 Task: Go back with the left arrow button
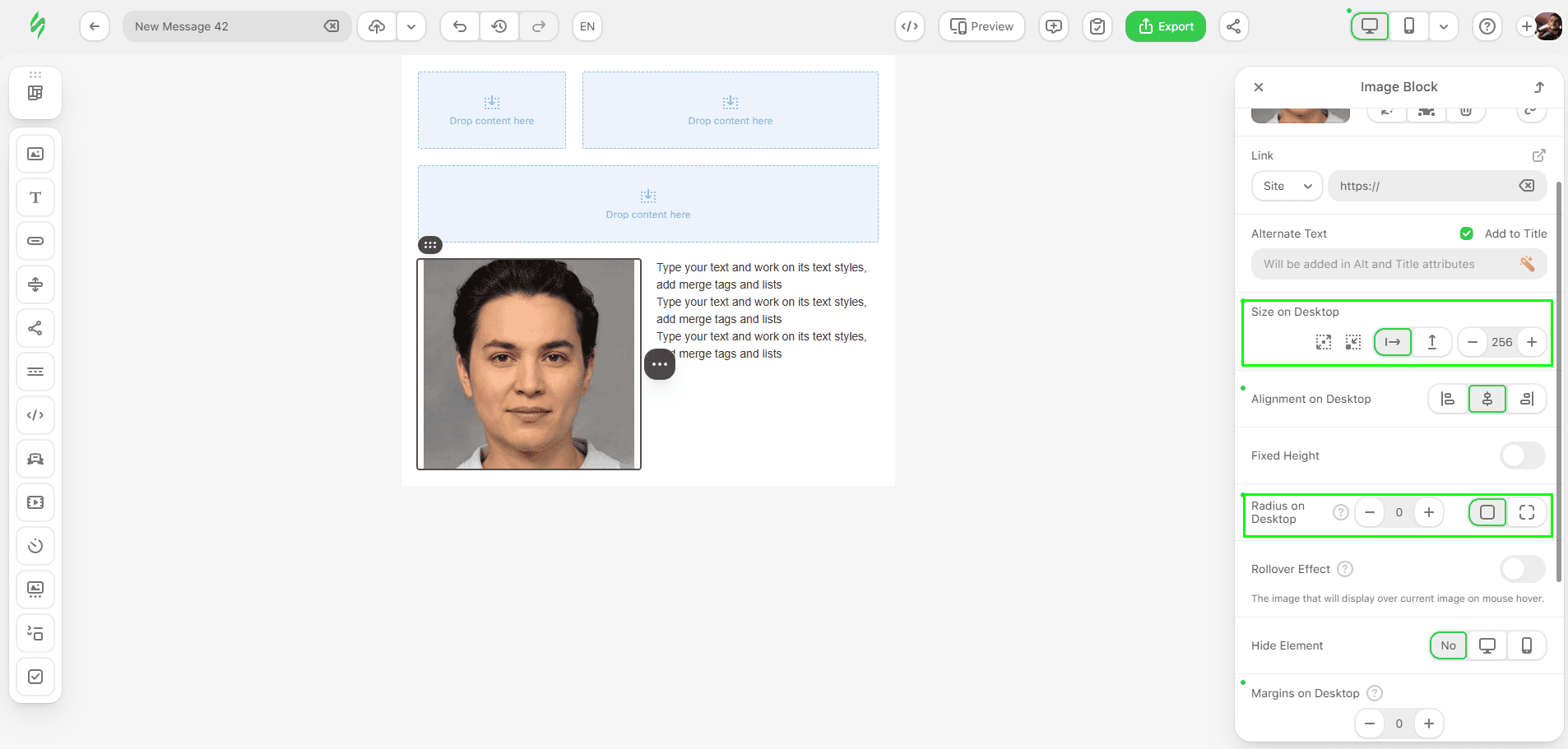[95, 26]
